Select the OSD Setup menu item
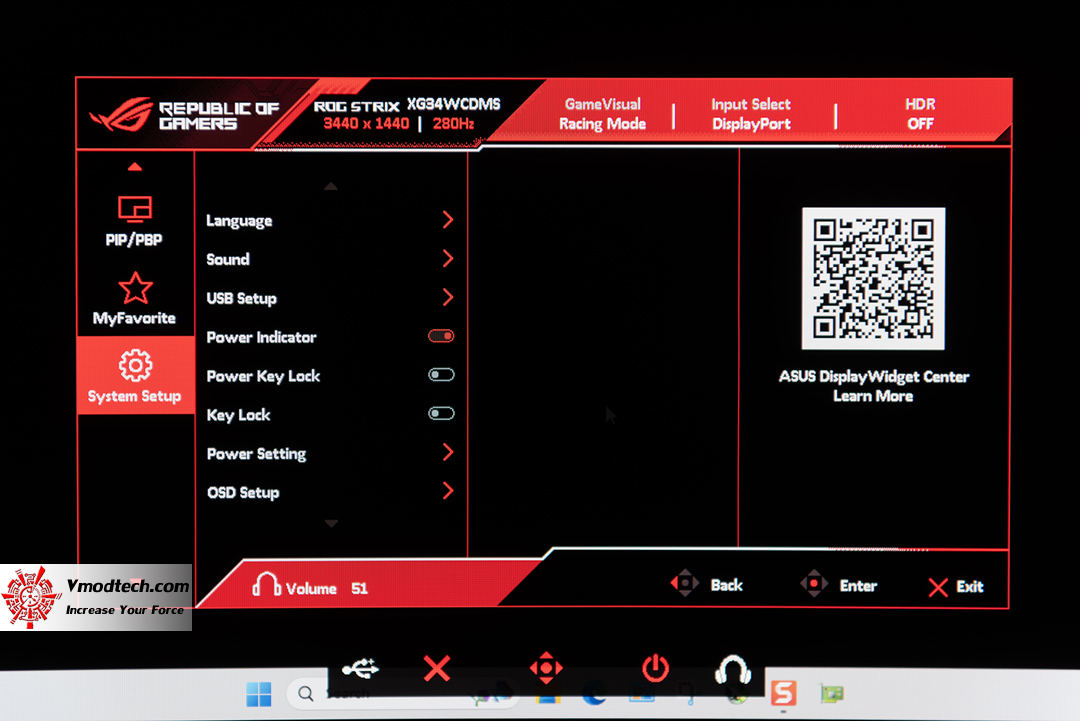Viewport: 1080px width, 721px height. 243,493
